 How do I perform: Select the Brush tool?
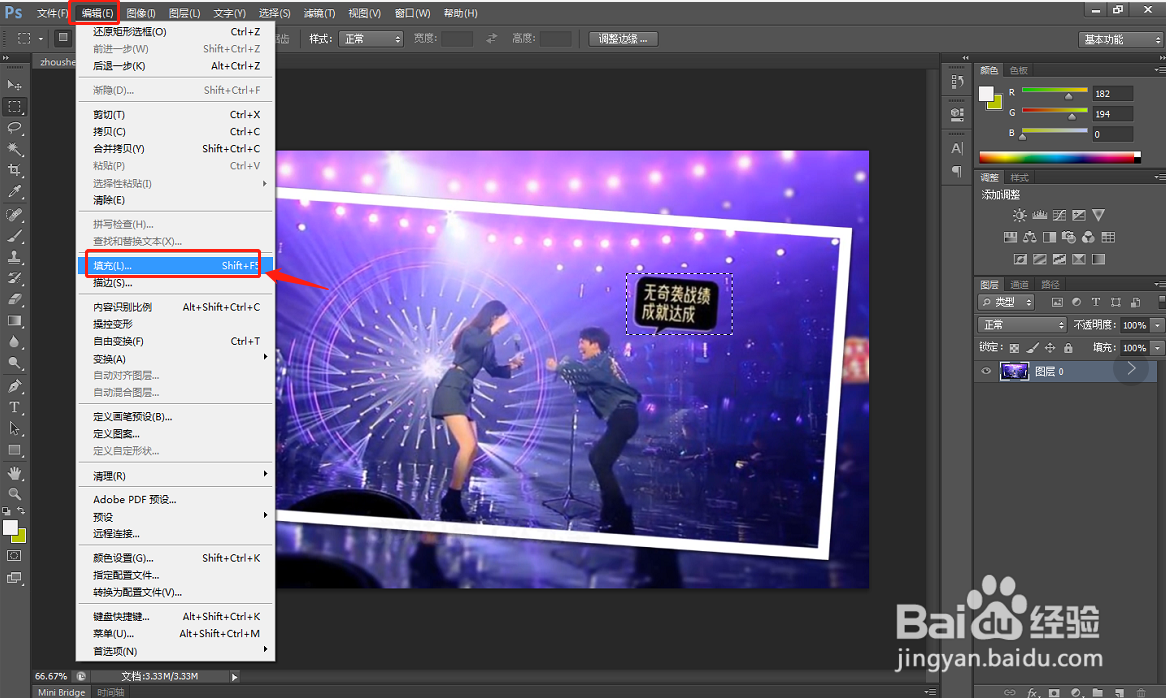tap(14, 236)
